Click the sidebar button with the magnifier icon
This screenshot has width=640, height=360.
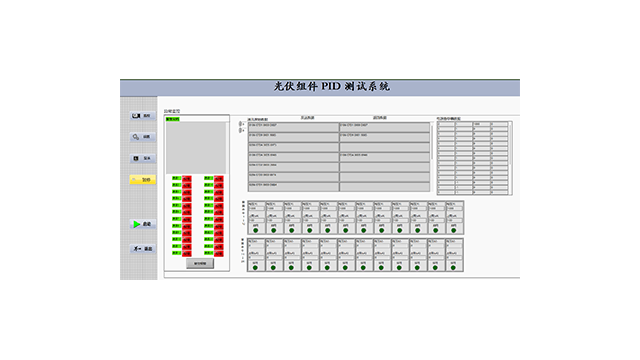[142, 137]
